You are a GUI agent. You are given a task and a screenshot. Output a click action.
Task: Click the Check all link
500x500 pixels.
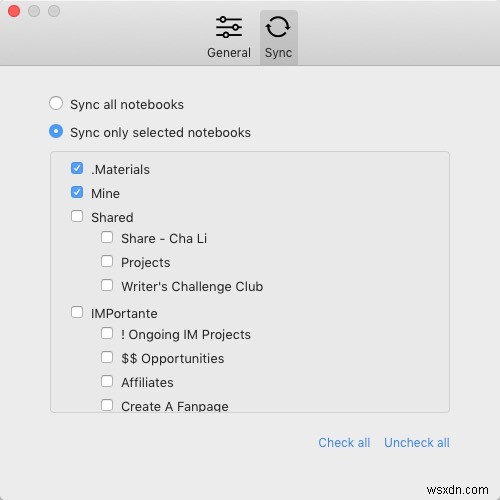344,443
